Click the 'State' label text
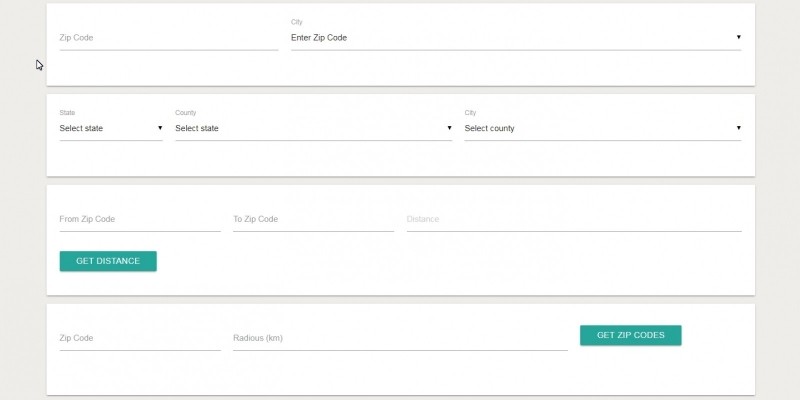 tap(67, 113)
